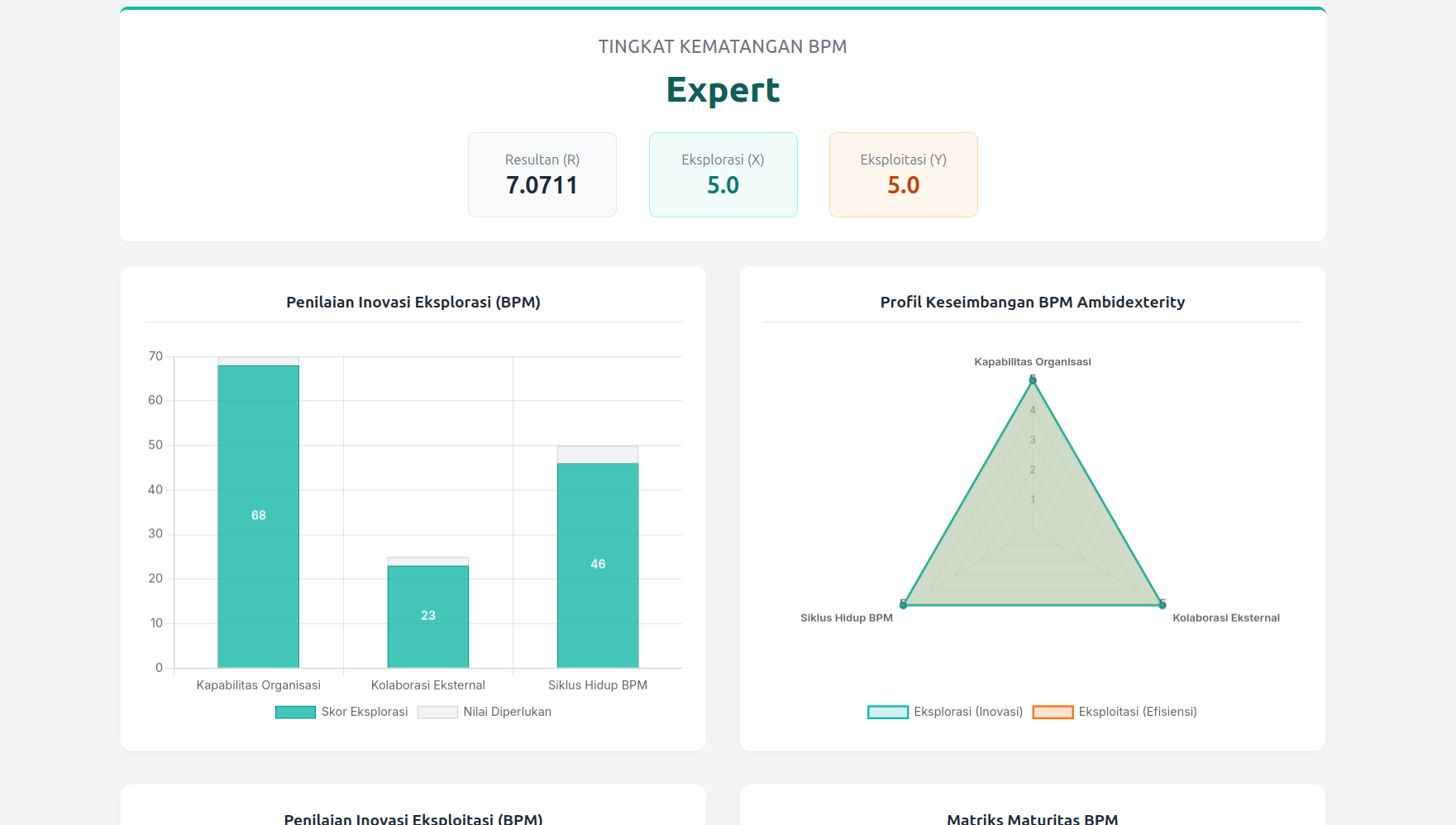The height and width of the screenshot is (825, 1456).
Task: Select the Eksplorasi (X) score card
Action: coord(723,174)
